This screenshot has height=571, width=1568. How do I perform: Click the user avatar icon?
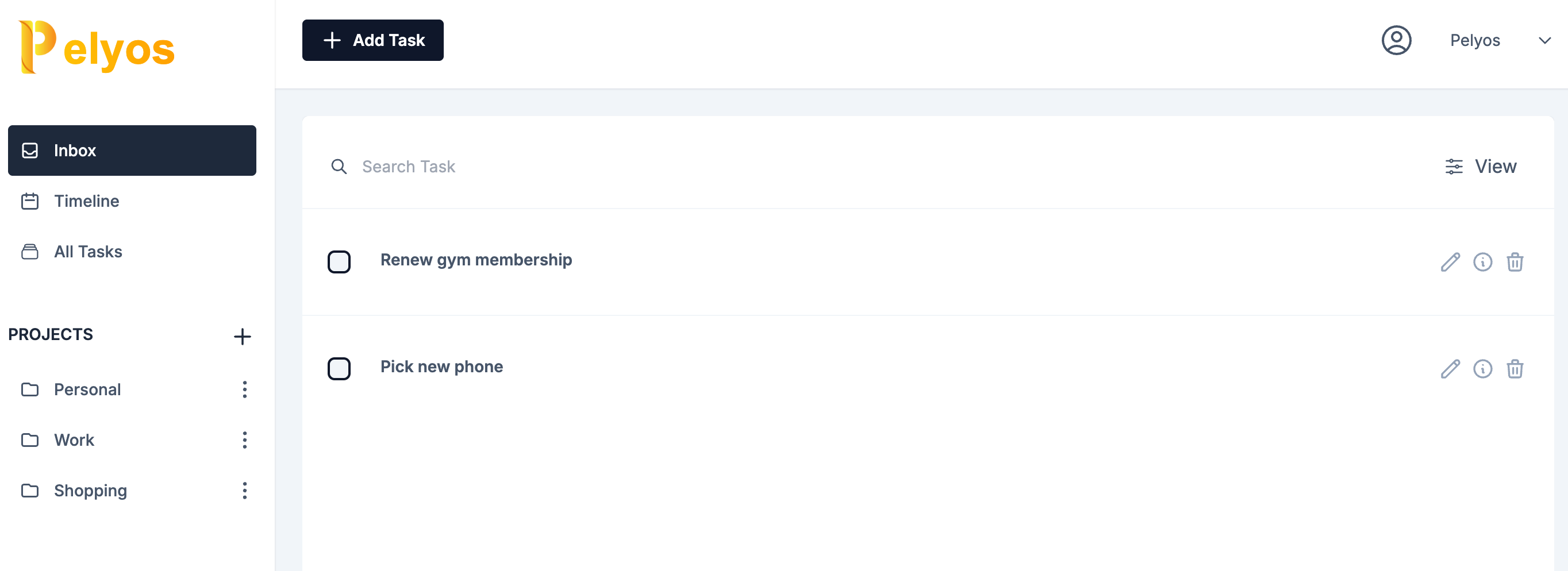pos(1396,40)
